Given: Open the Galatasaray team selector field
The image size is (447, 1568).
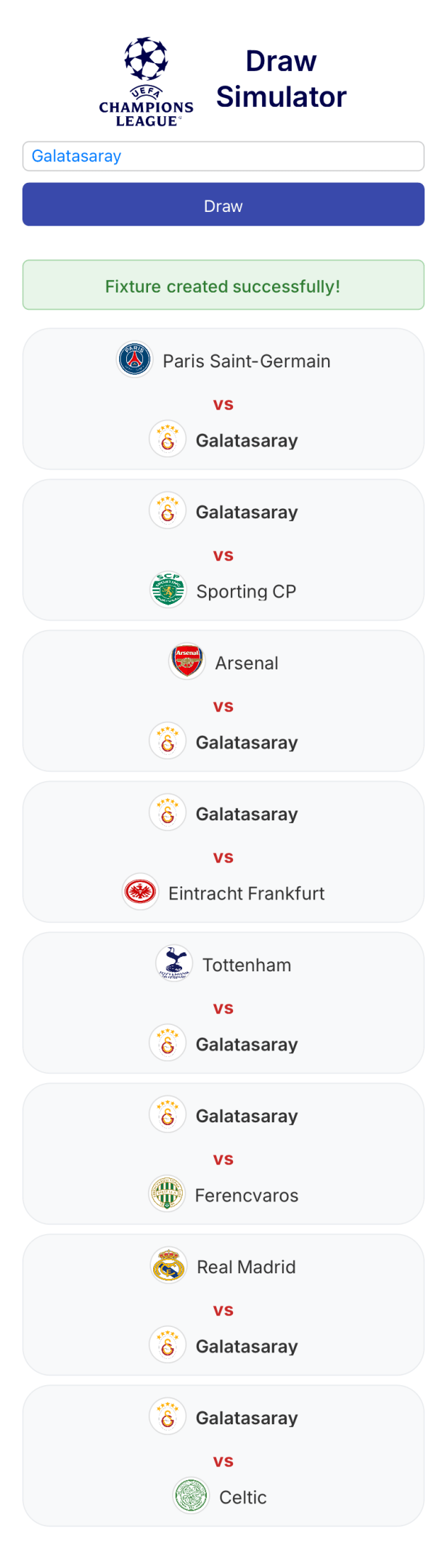Looking at the screenshot, I should click(x=223, y=156).
